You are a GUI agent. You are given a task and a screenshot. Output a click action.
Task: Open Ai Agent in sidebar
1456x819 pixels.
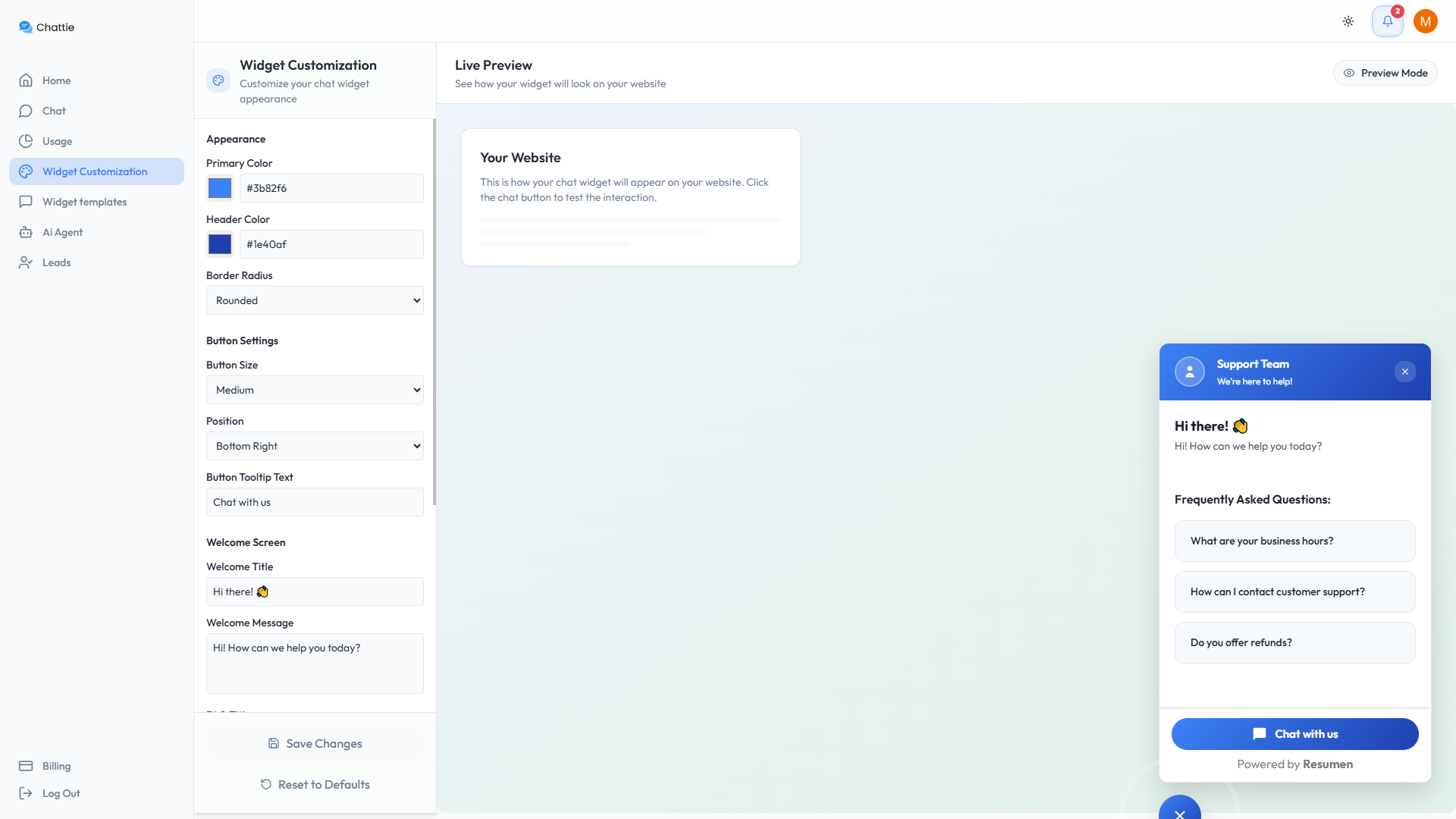(62, 232)
